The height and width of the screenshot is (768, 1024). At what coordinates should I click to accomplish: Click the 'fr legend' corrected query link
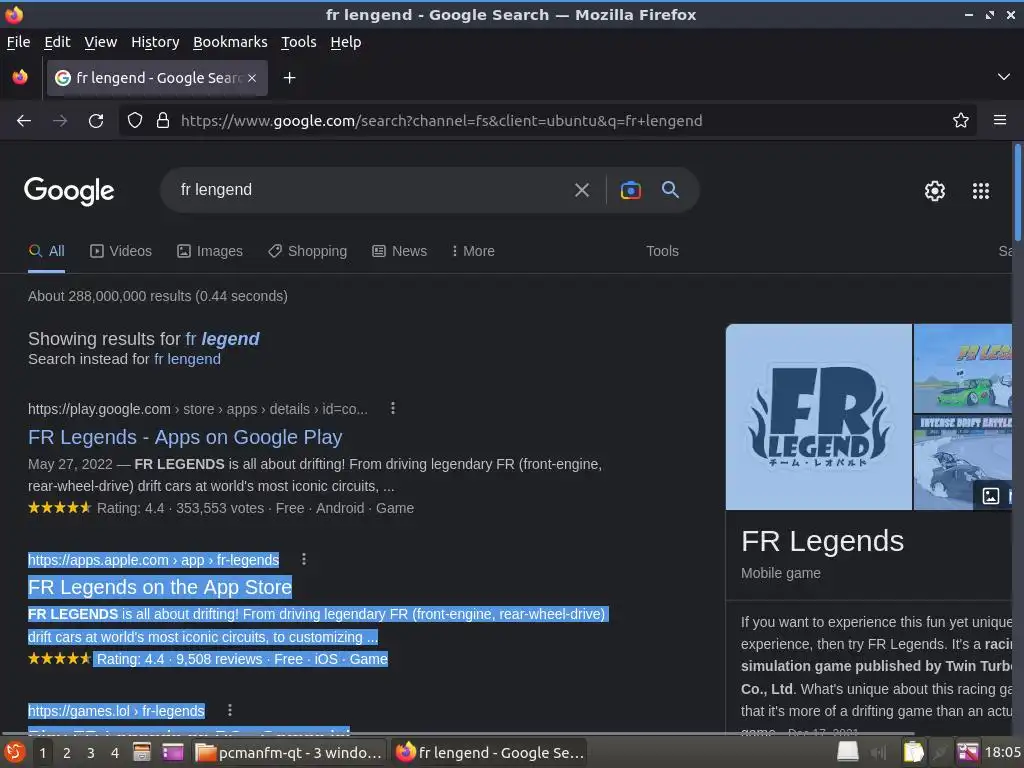pyautogui.click(x=222, y=339)
